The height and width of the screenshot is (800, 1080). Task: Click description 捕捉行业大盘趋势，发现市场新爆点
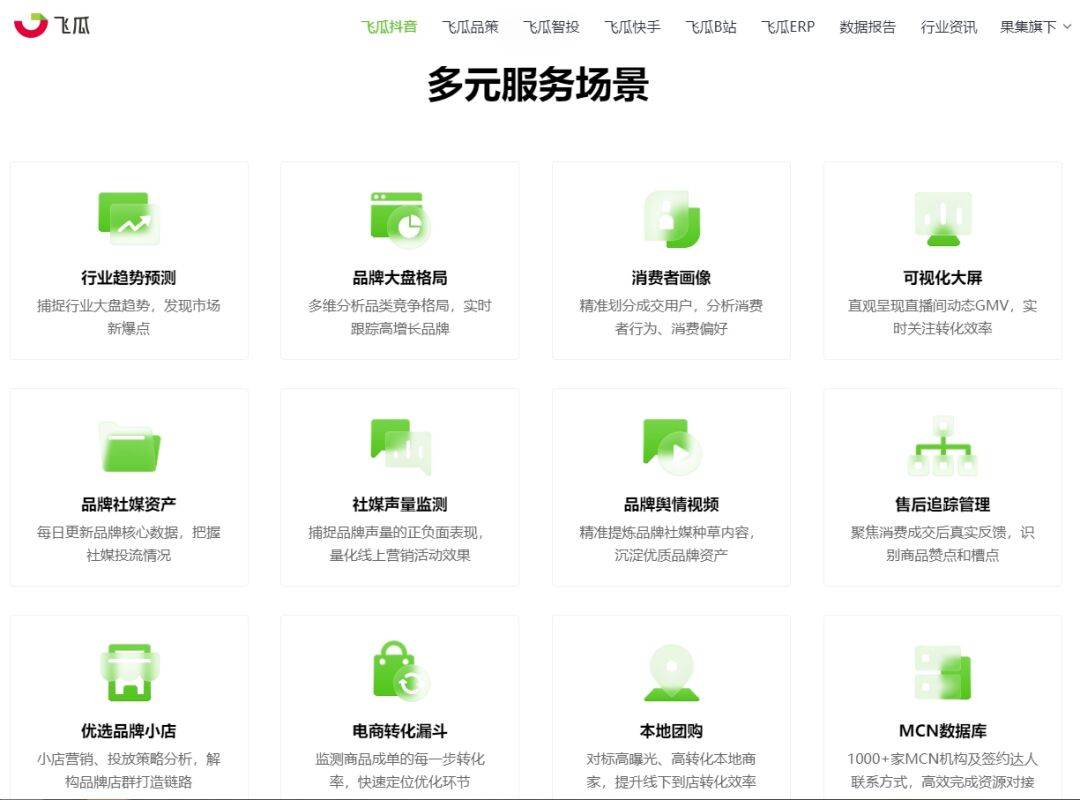pyautogui.click(x=129, y=317)
